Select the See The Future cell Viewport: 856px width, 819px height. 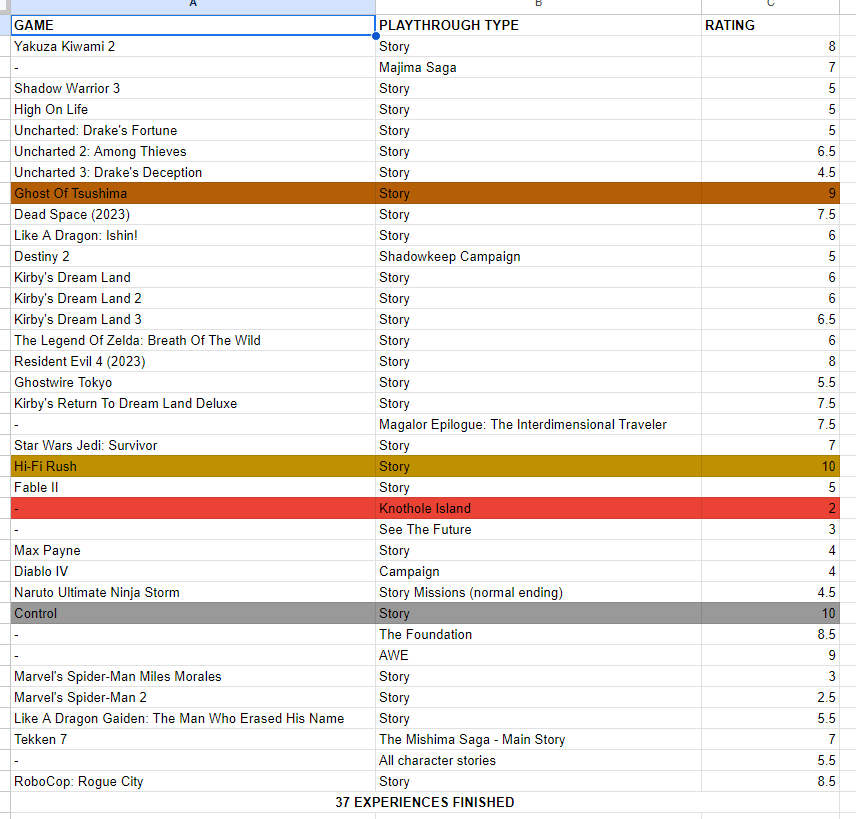tap(538, 530)
